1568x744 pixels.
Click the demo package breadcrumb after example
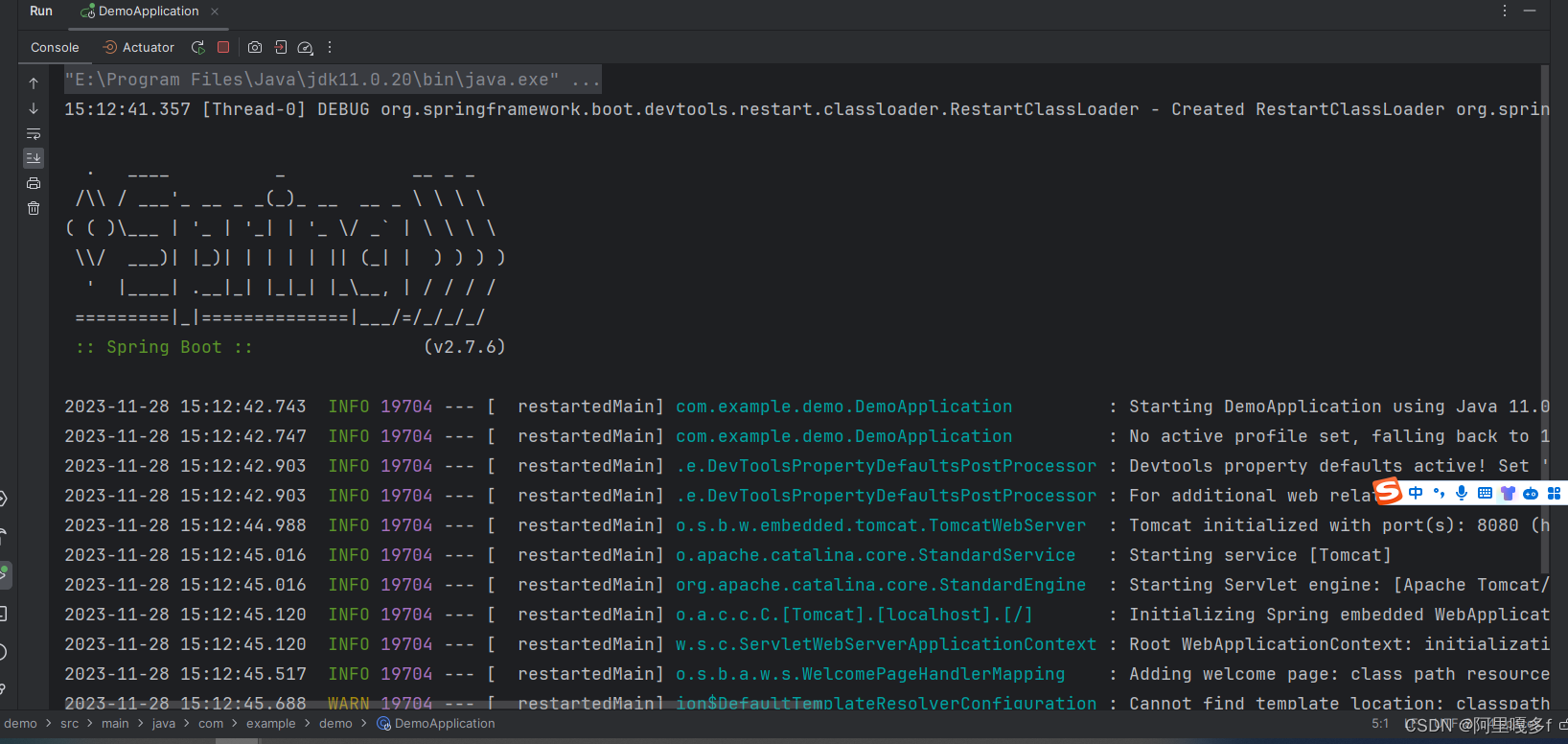[x=335, y=724]
